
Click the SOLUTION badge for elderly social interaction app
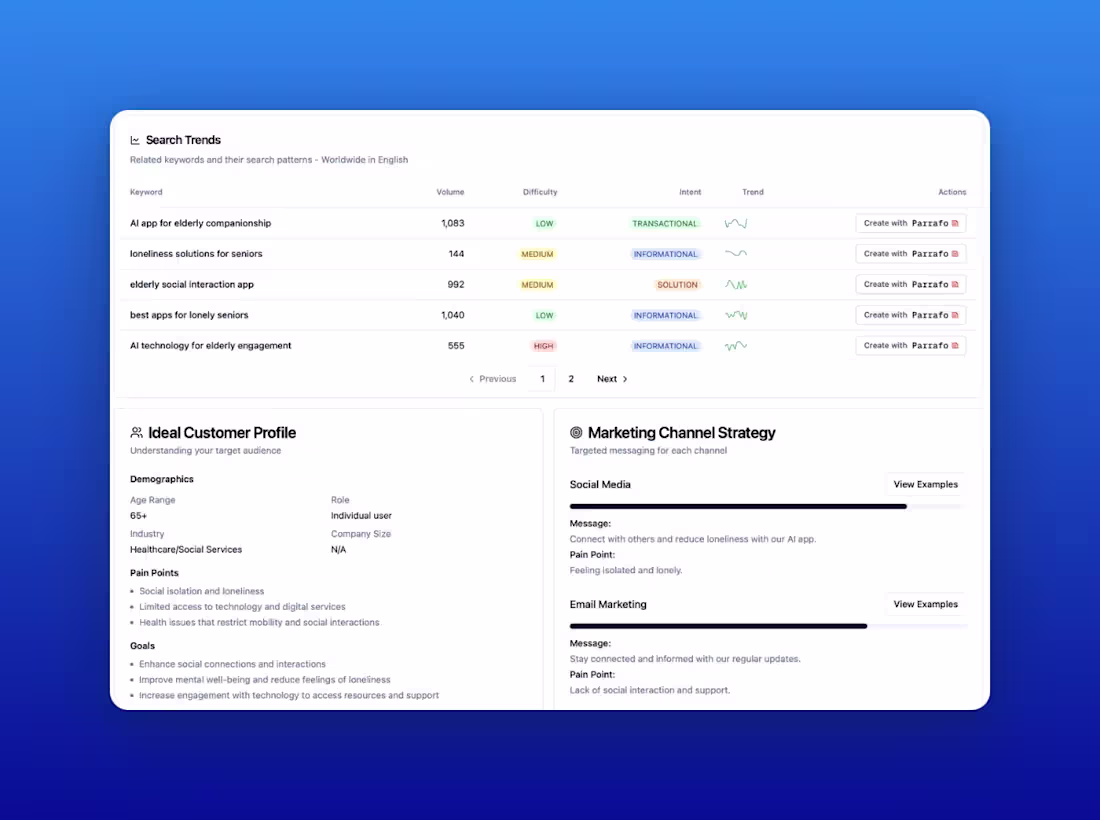pyautogui.click(x=678, y=284)
